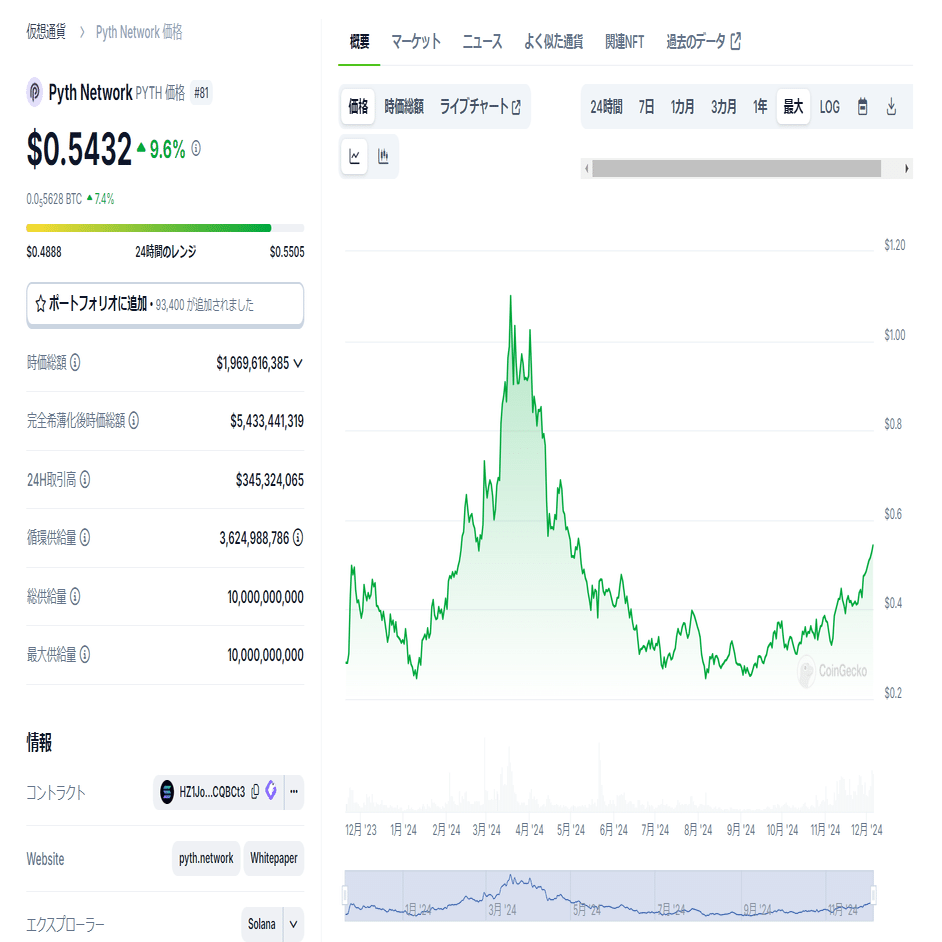Open info icon beside 24H取引高
This screenshot has width=942, height=942.
[85, 479]
